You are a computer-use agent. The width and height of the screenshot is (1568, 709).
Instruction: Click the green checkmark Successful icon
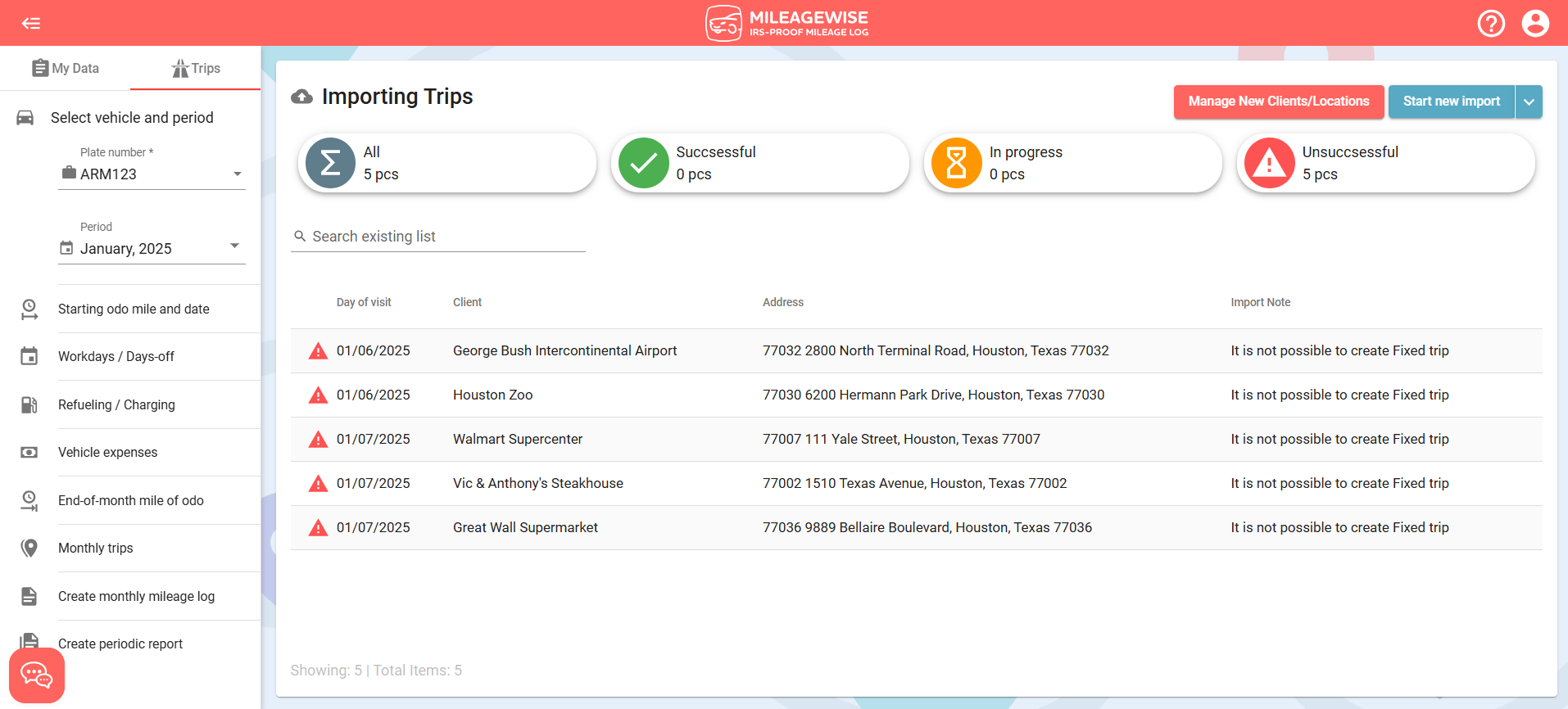[643, 163]
